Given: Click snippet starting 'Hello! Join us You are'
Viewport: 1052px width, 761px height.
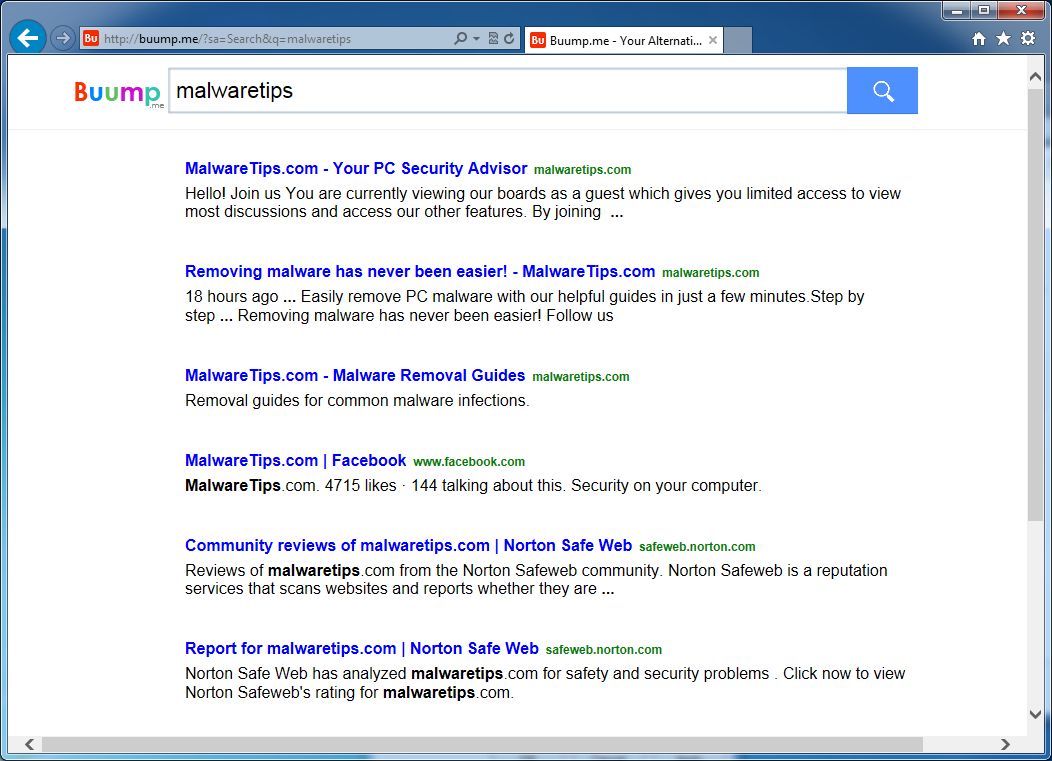Looking at the screenshot, I should (x=543, y=203).
